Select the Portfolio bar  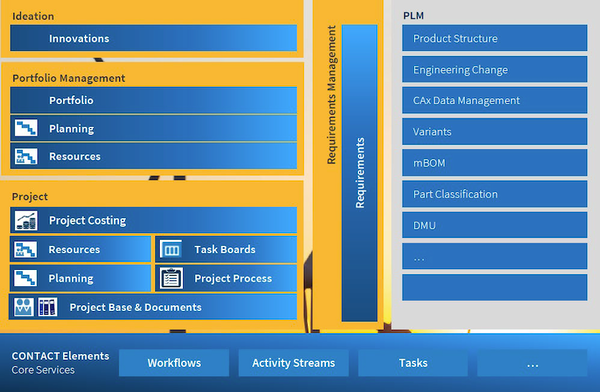click(x=153, y=100)
